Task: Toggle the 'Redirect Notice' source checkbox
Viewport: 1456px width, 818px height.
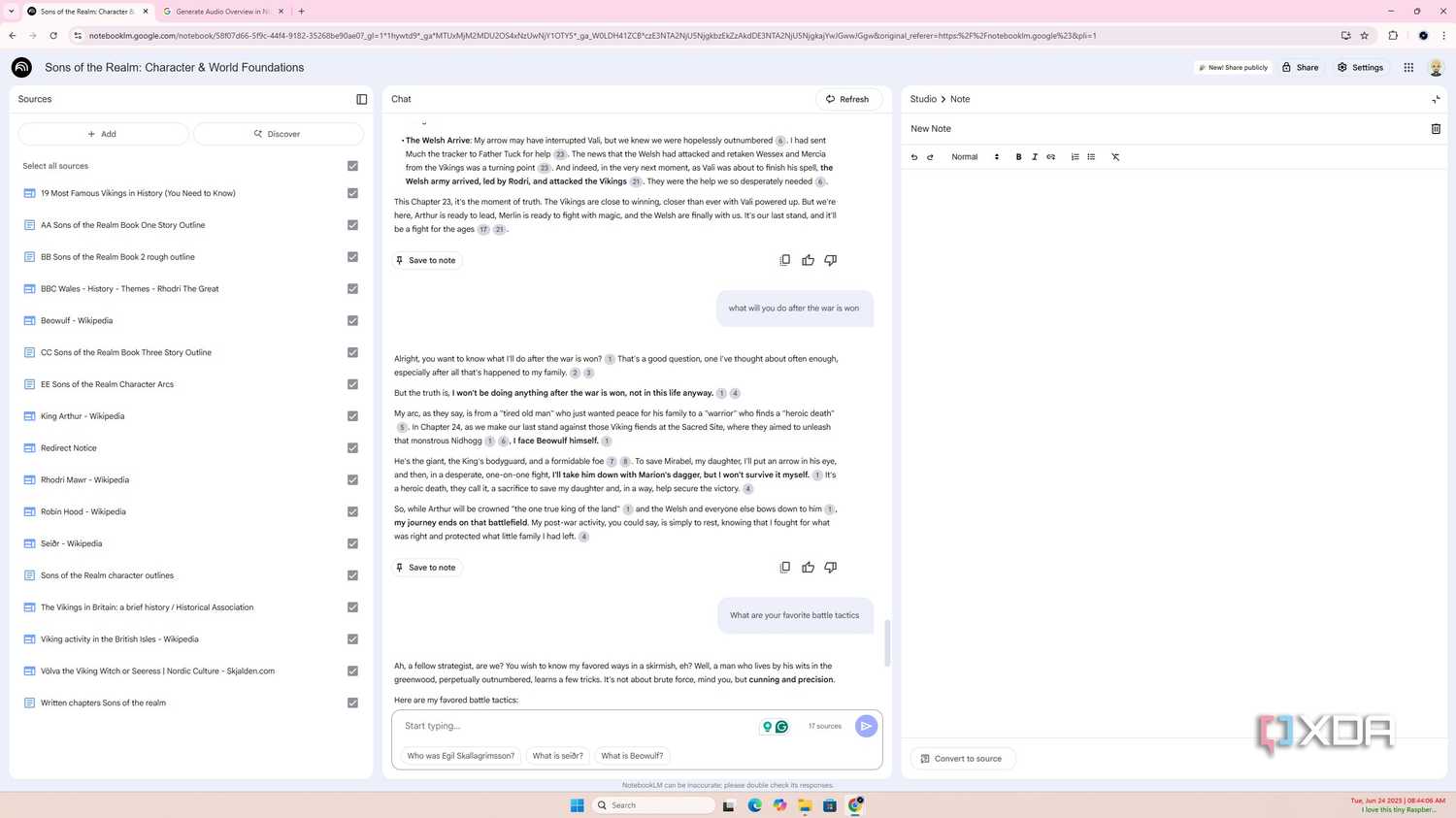Action: coord(352,448)
